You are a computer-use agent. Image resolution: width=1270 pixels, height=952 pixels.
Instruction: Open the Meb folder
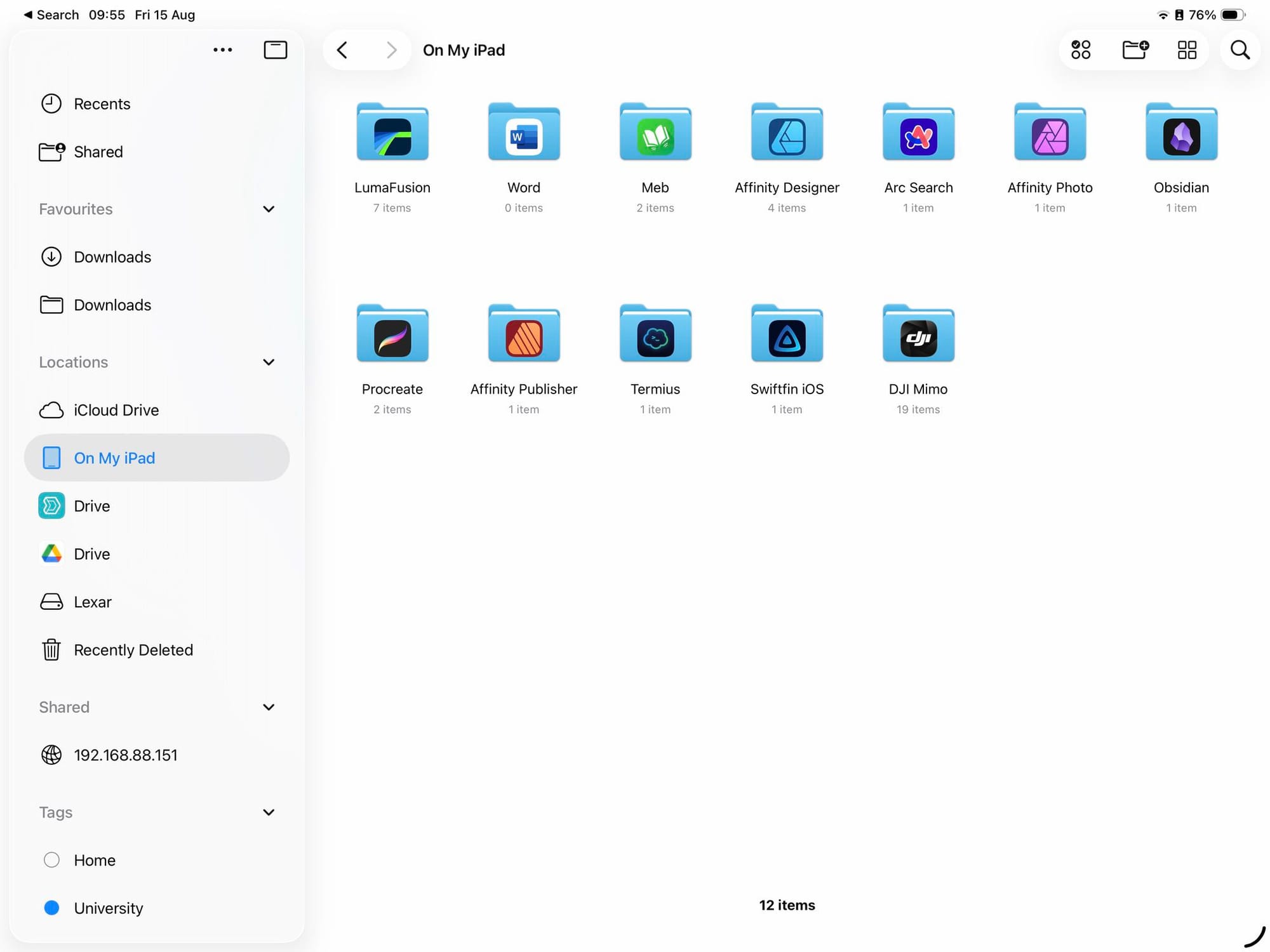pyautogui.click(x=655, y=131)
